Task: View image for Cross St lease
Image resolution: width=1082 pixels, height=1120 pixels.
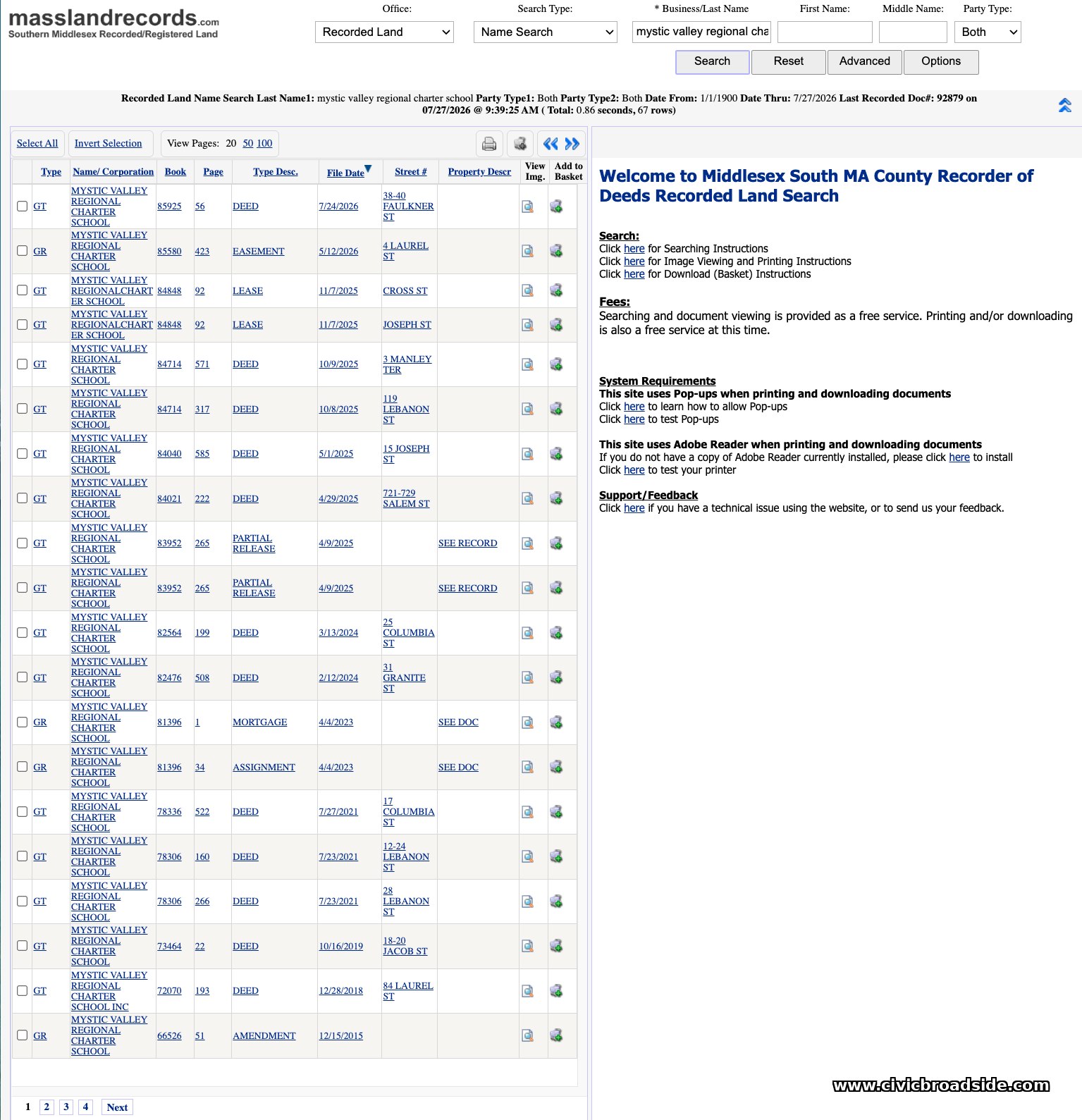Action: click(x=527, y=290)
